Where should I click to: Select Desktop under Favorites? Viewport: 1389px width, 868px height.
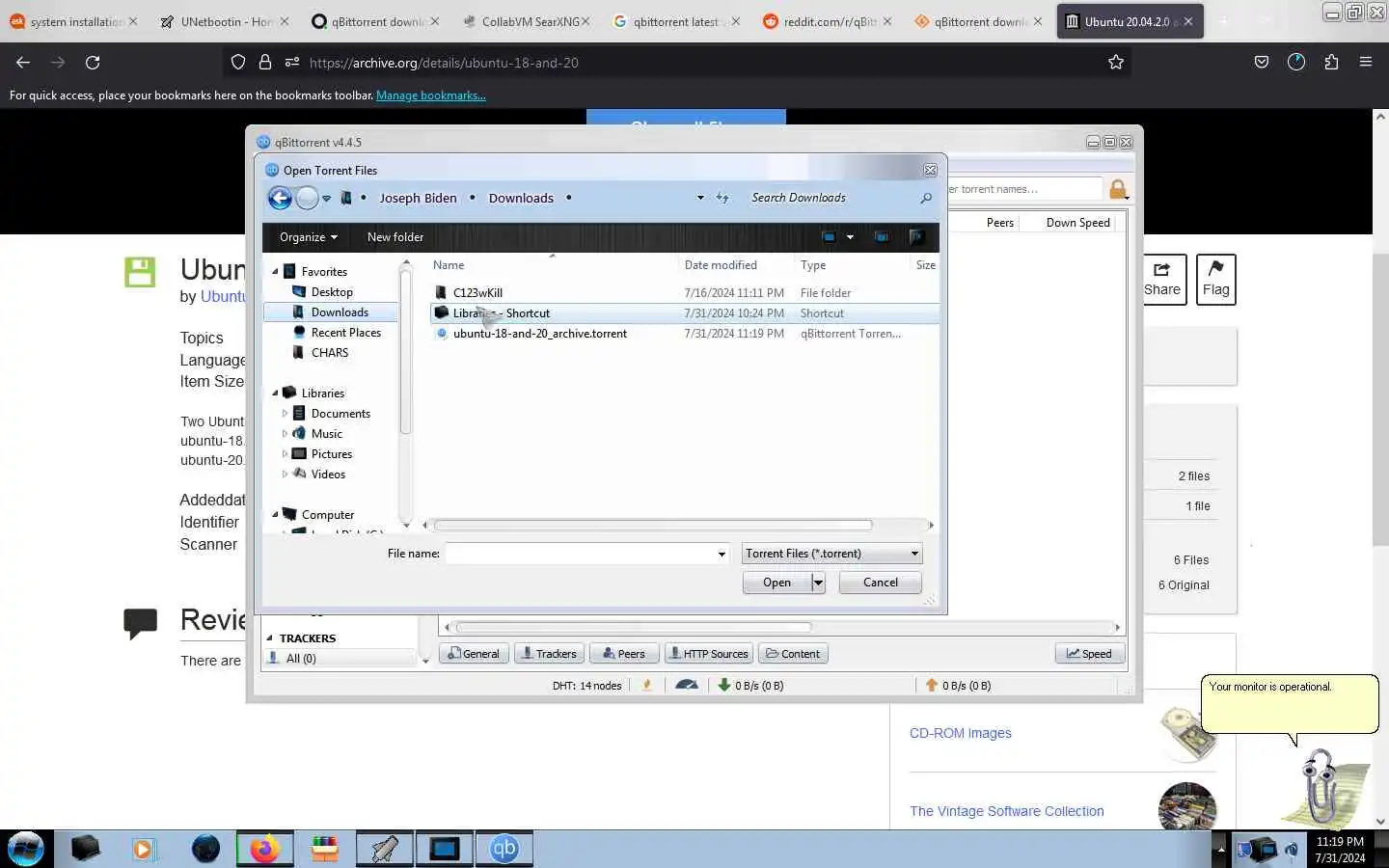tap(332, 292)
